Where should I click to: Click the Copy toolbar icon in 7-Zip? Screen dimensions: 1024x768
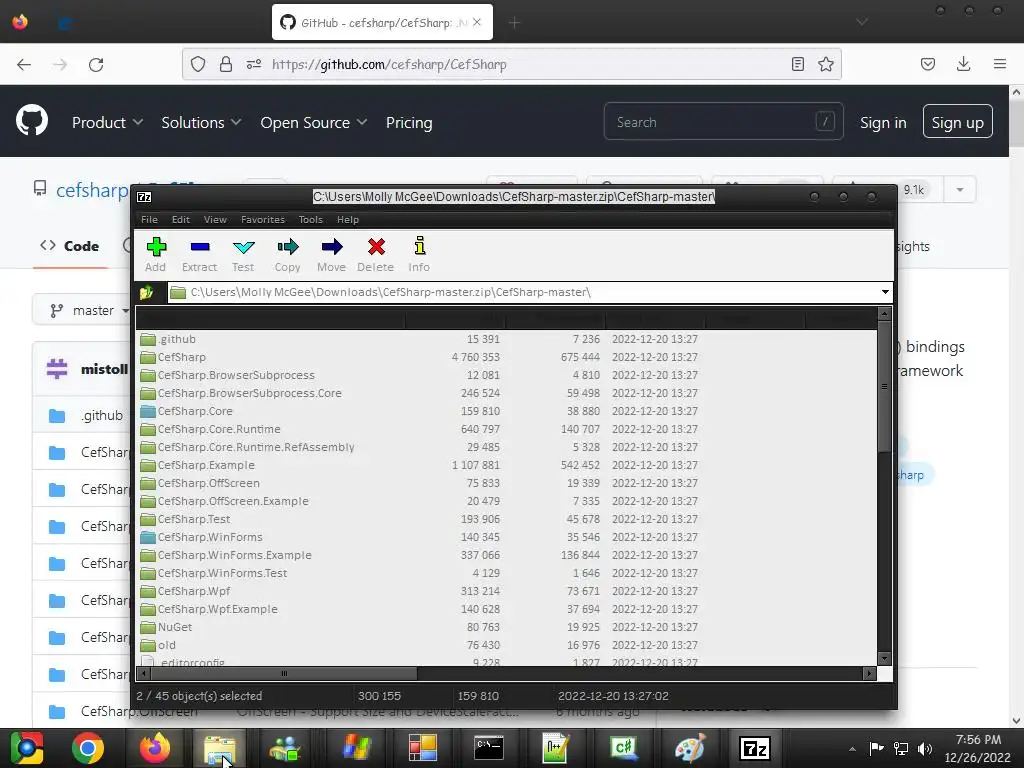pyautogui.click(x=287, y=254)
